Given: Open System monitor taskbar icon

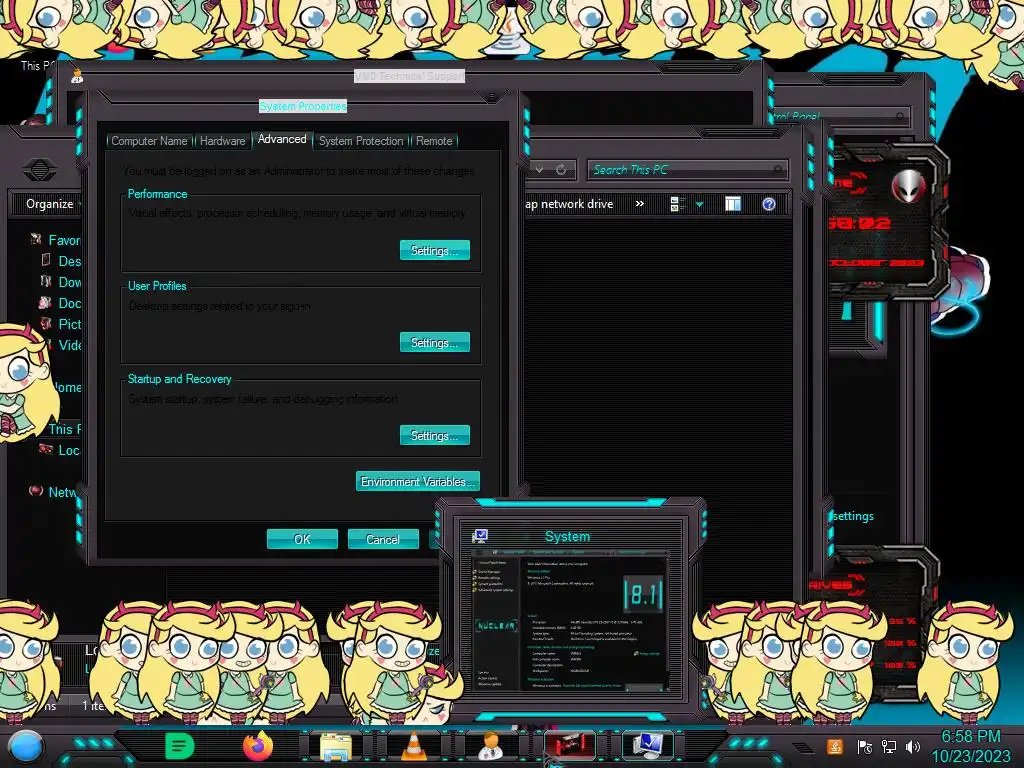Looking at the screenshot, I should click(648, 746).
